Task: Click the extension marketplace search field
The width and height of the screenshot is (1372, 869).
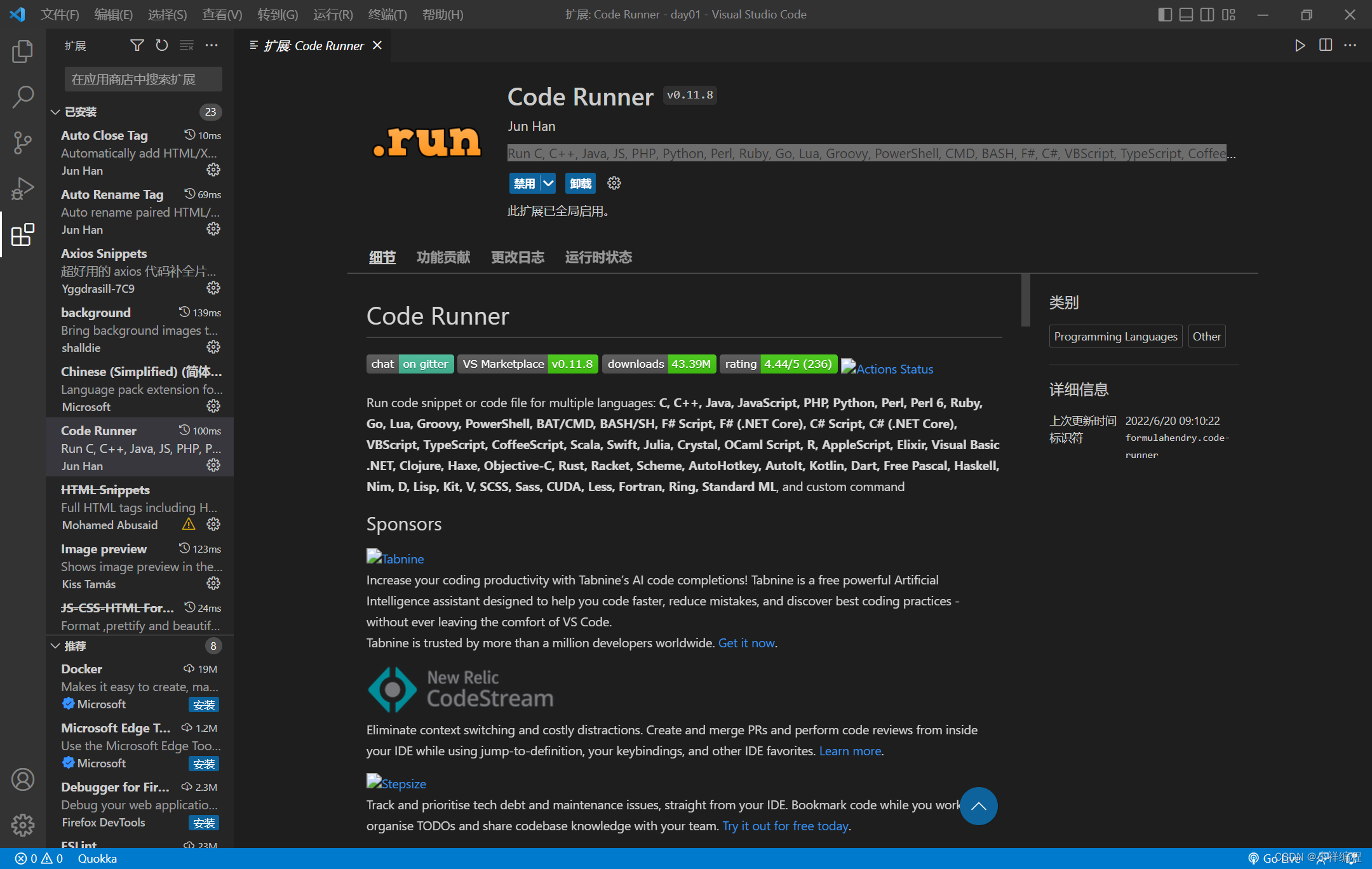Action: tap(142, 79)
